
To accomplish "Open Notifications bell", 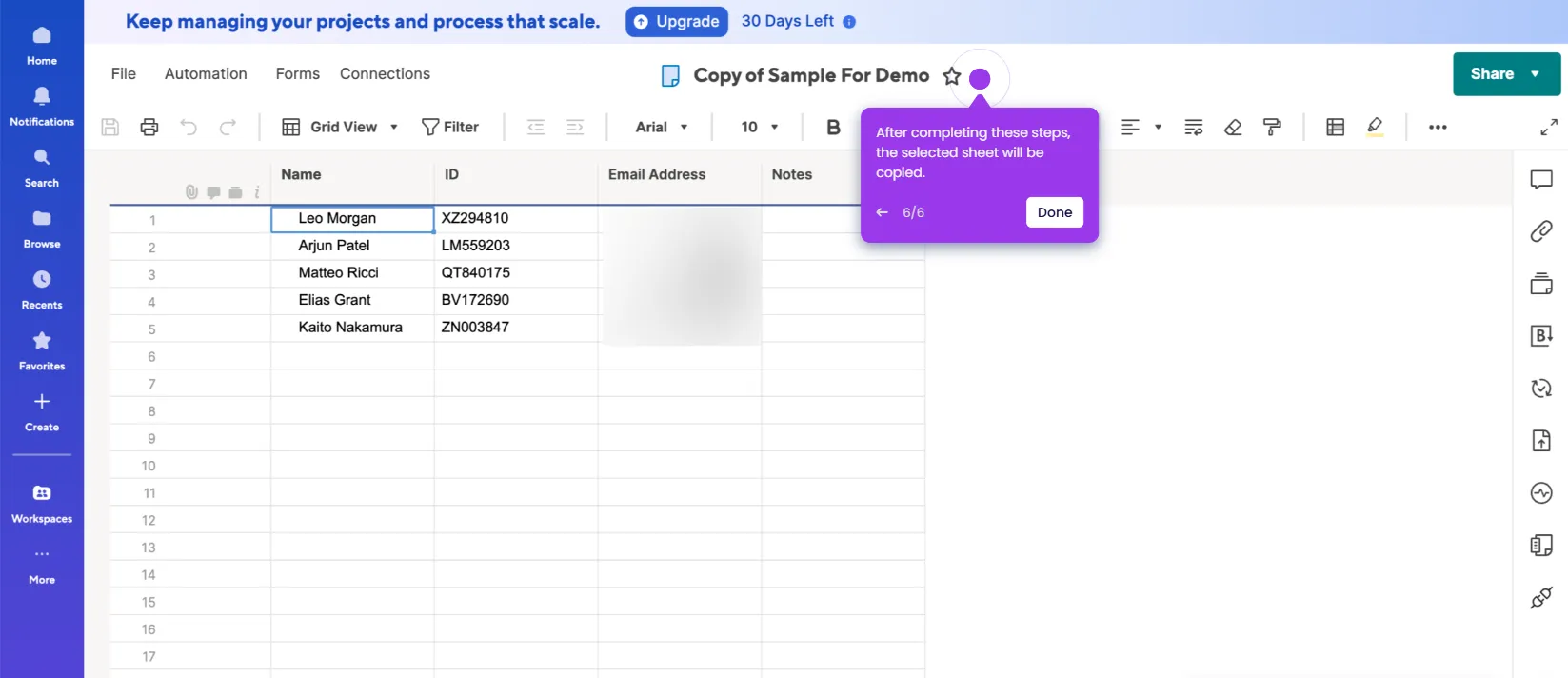I will (42, 107).
